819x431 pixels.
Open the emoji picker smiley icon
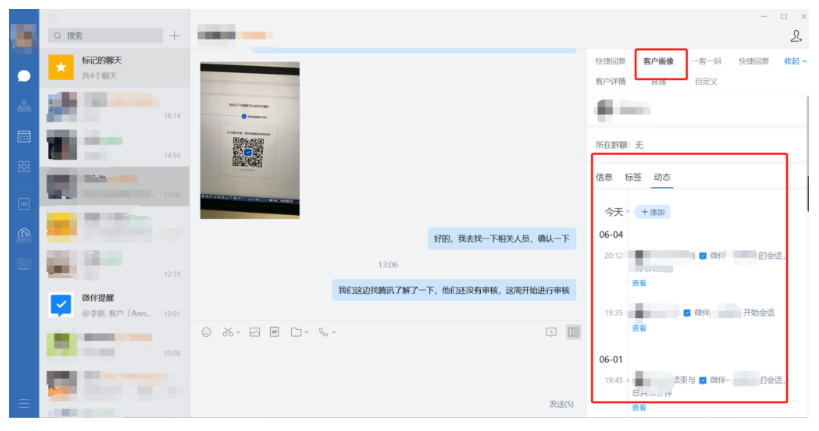click(207, 332)
